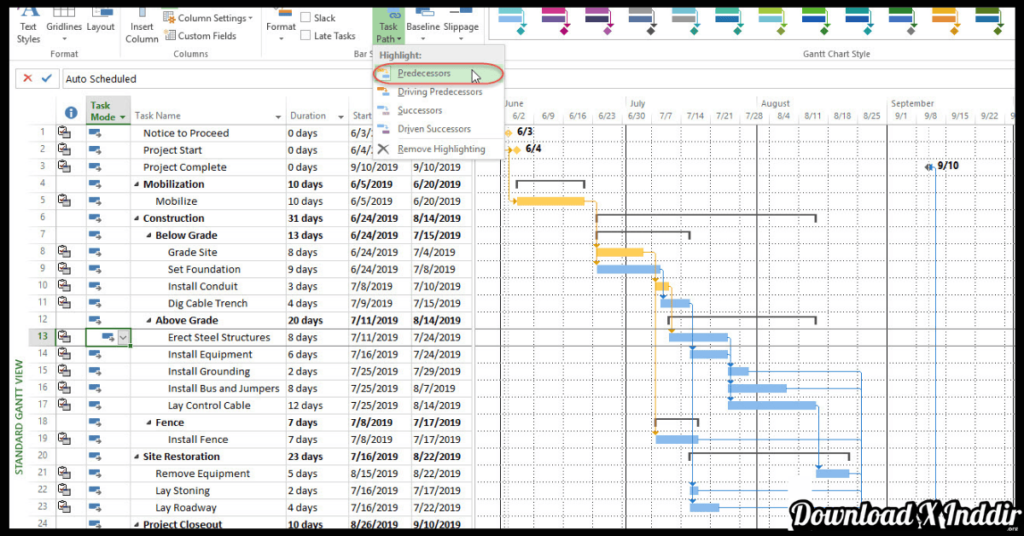Select Driving Predecessors from Highlight menu
This screenshot has width=1024, height=536.
[x=439, y=92]
